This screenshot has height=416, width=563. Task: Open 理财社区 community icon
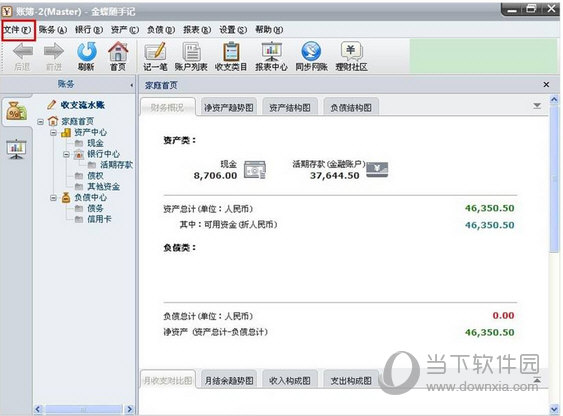352,51
